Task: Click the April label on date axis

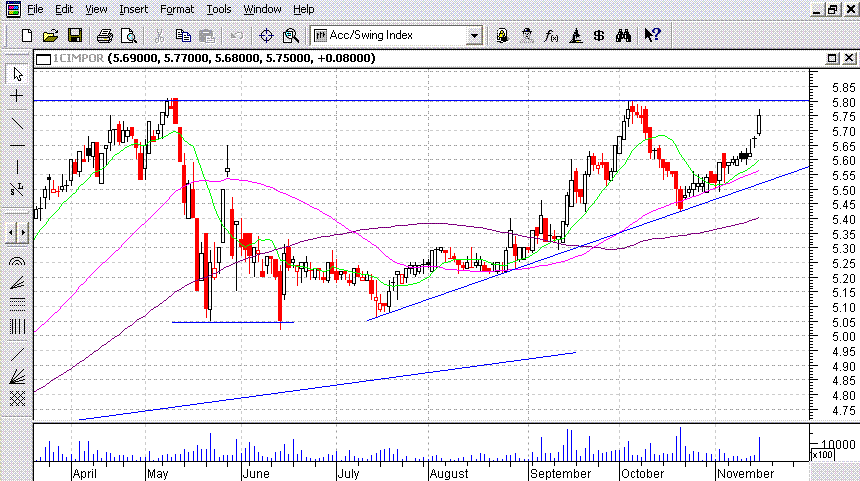Action: 84,474
